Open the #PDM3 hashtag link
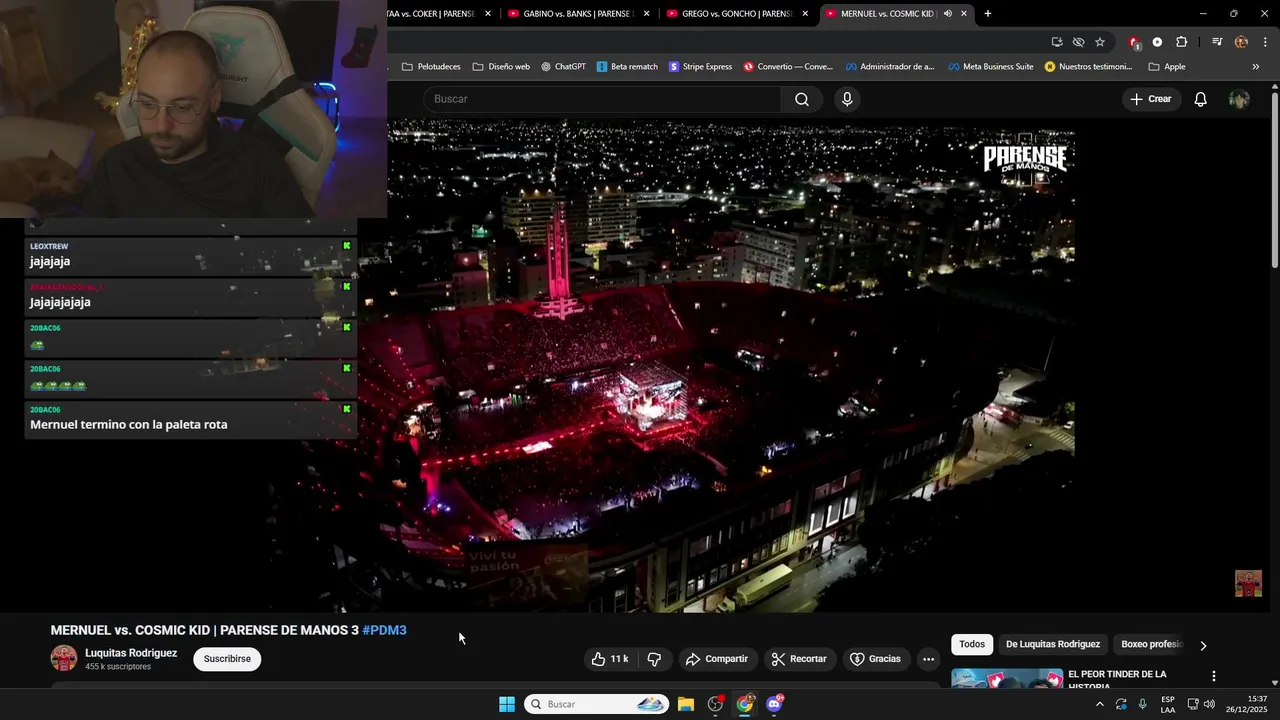This screenshot has width=1280, height=720. pyautogui.click(x=384, y=630)
